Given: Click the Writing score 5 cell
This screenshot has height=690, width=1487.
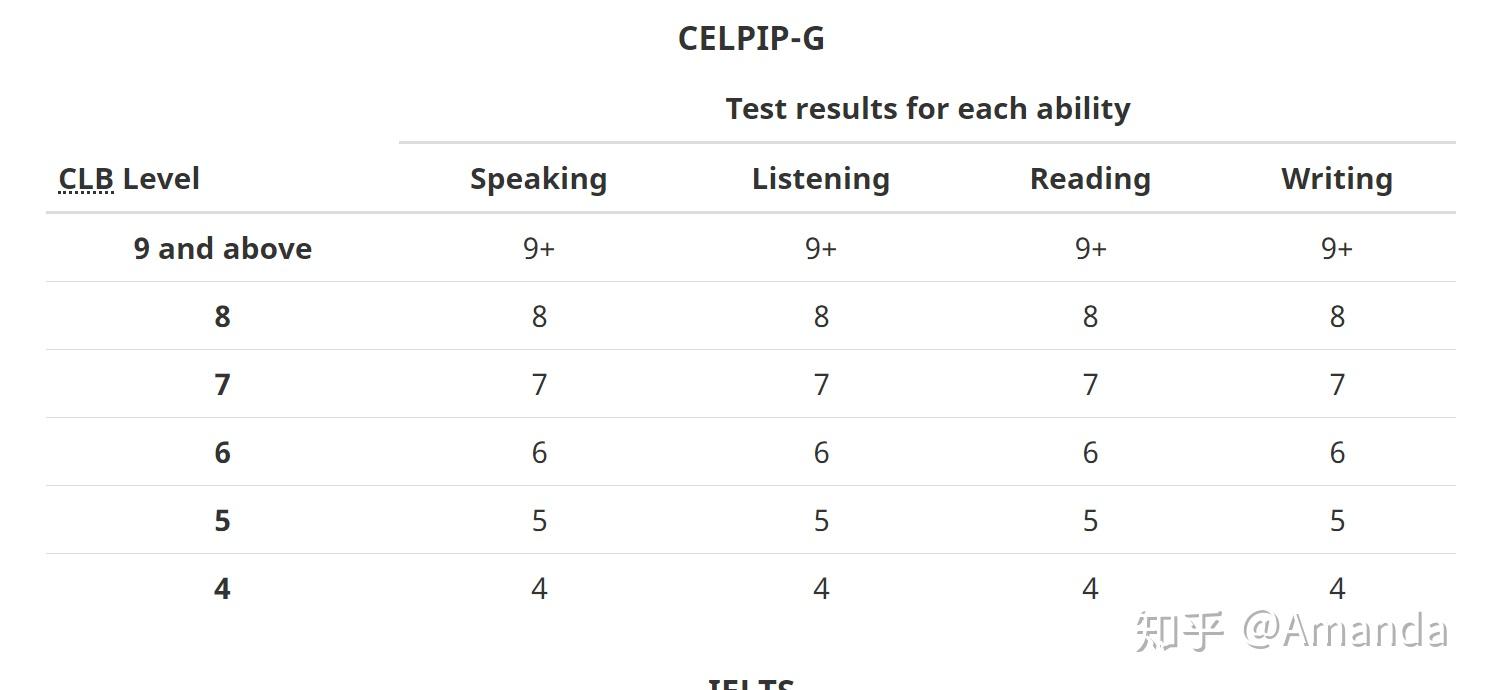Looking at the screenshot, I should (x=1337, y=521).
